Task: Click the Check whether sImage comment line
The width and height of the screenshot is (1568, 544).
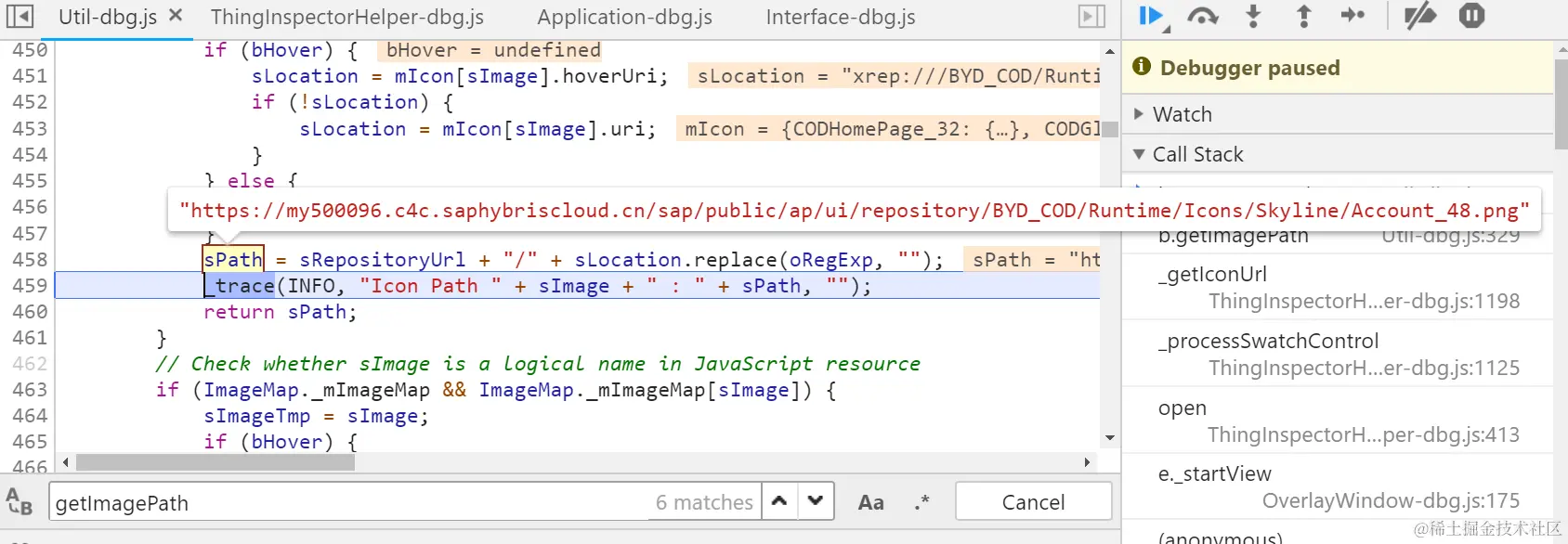Action: pos(538,364)
